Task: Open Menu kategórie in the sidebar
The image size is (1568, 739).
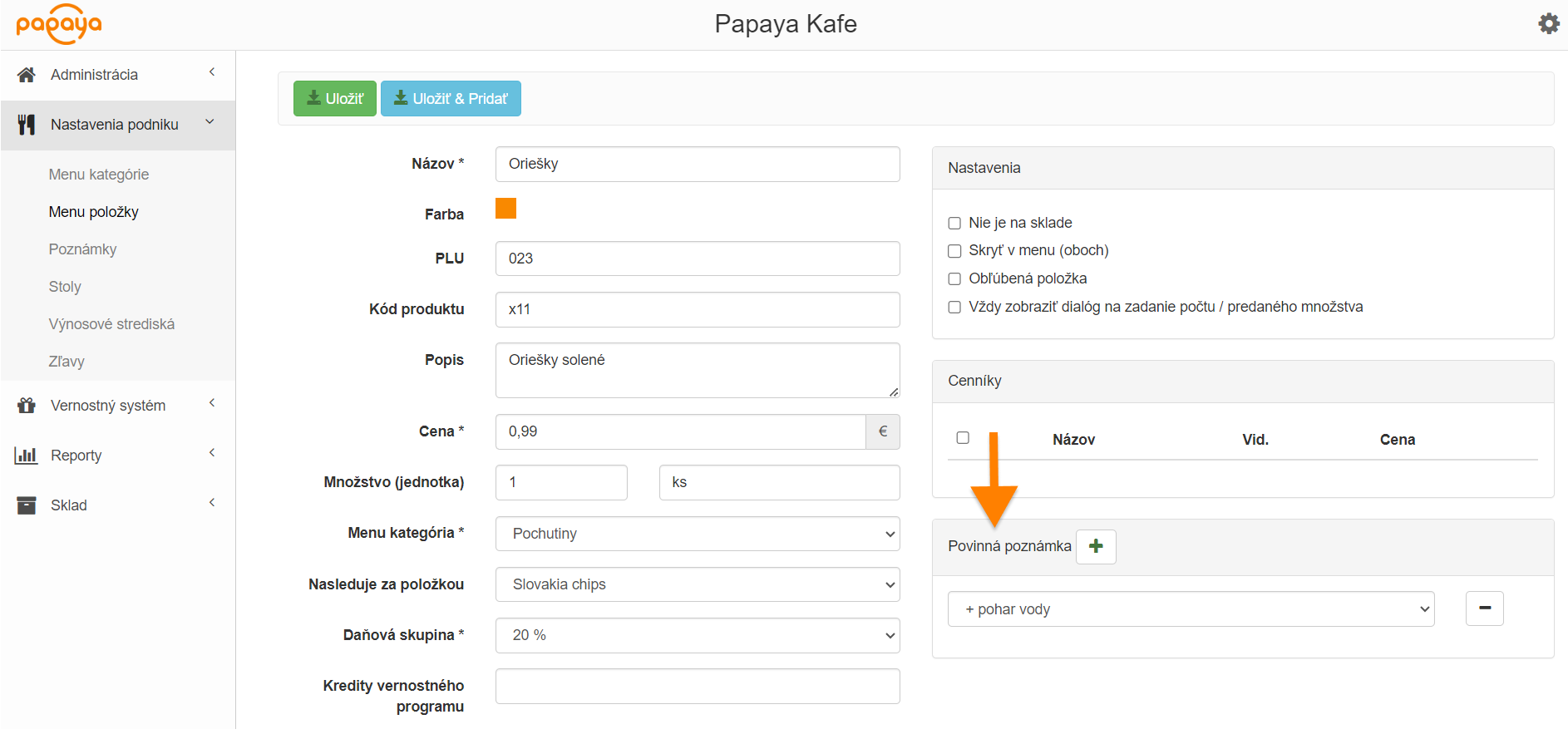Action: click(99, 175)
